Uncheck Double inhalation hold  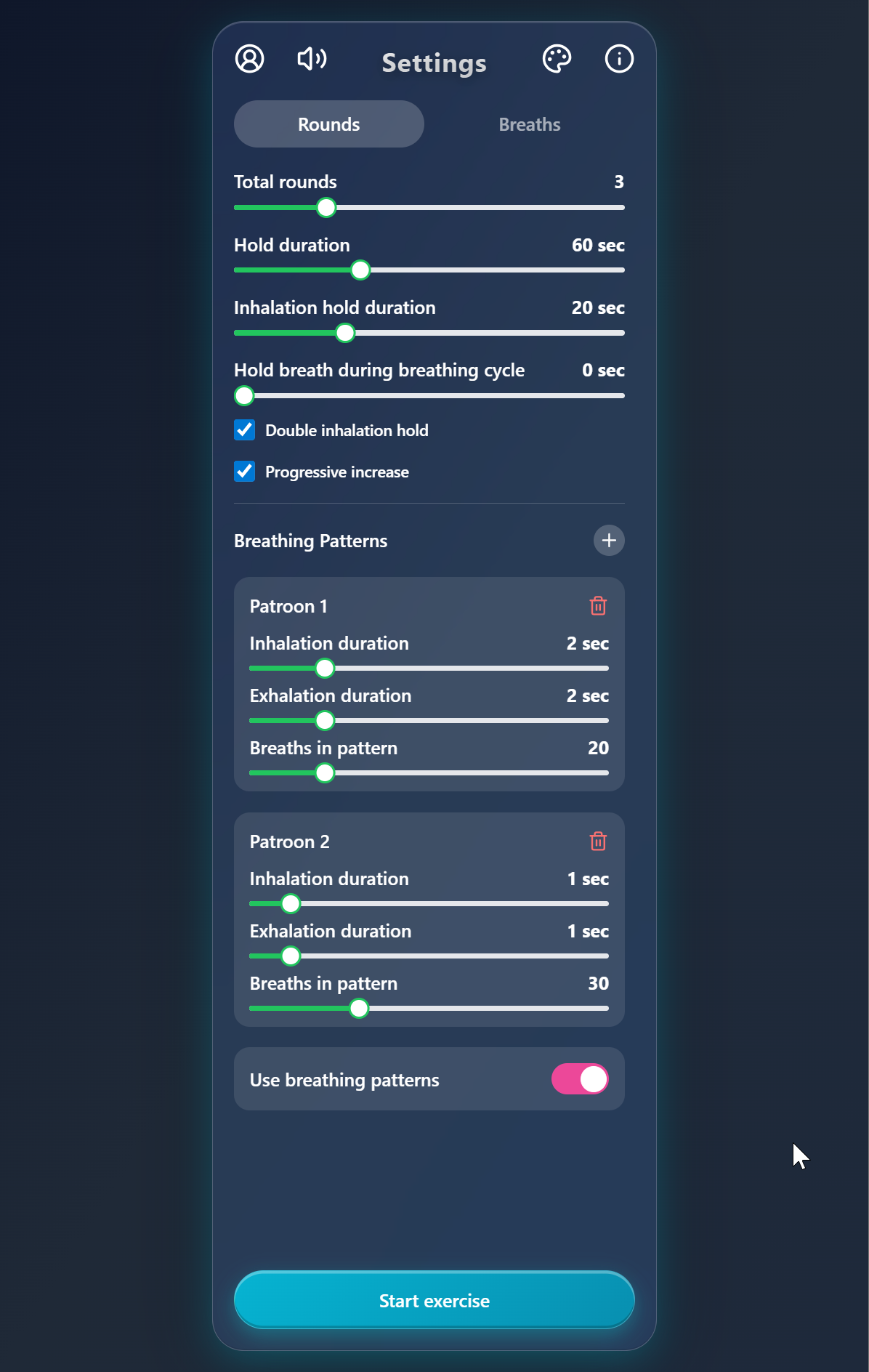(244, 430)
